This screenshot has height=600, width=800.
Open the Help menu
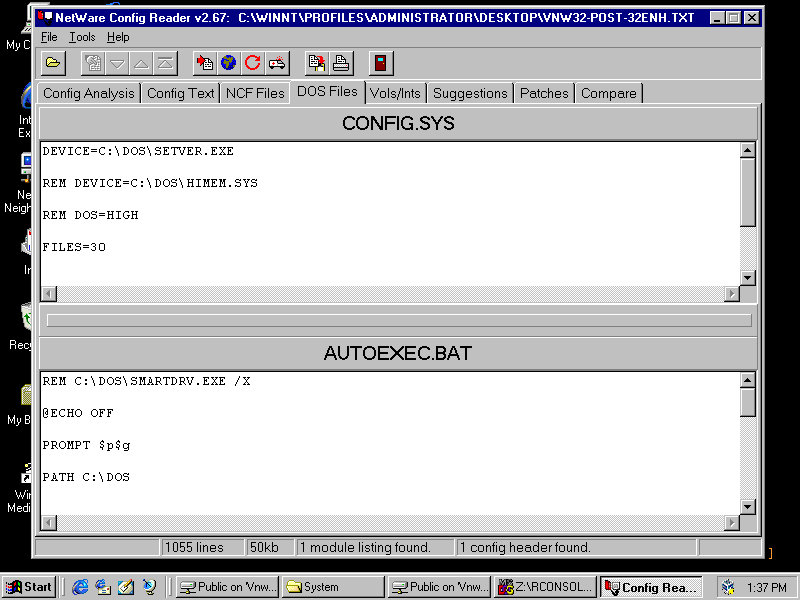tap(118, 37)
